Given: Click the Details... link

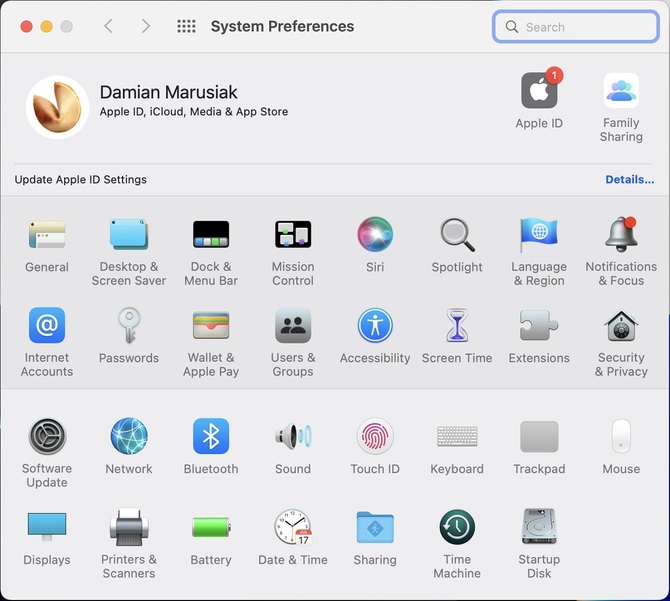Looking at the screenshot, I should (629, 179).
